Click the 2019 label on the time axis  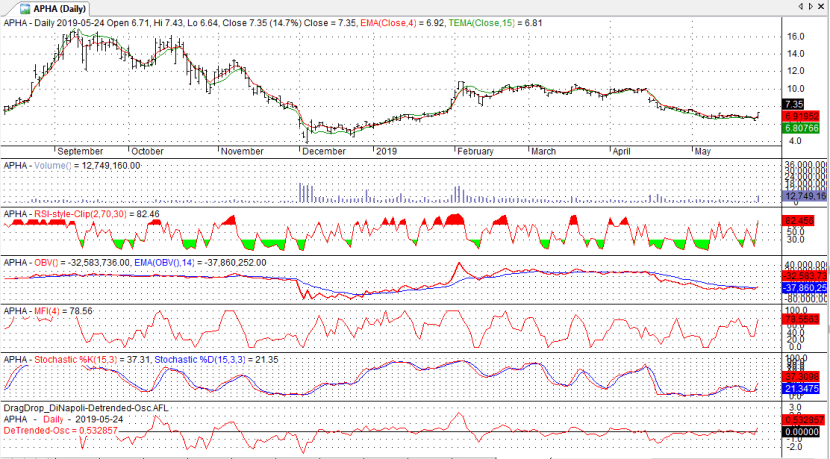tap(386, 151)
